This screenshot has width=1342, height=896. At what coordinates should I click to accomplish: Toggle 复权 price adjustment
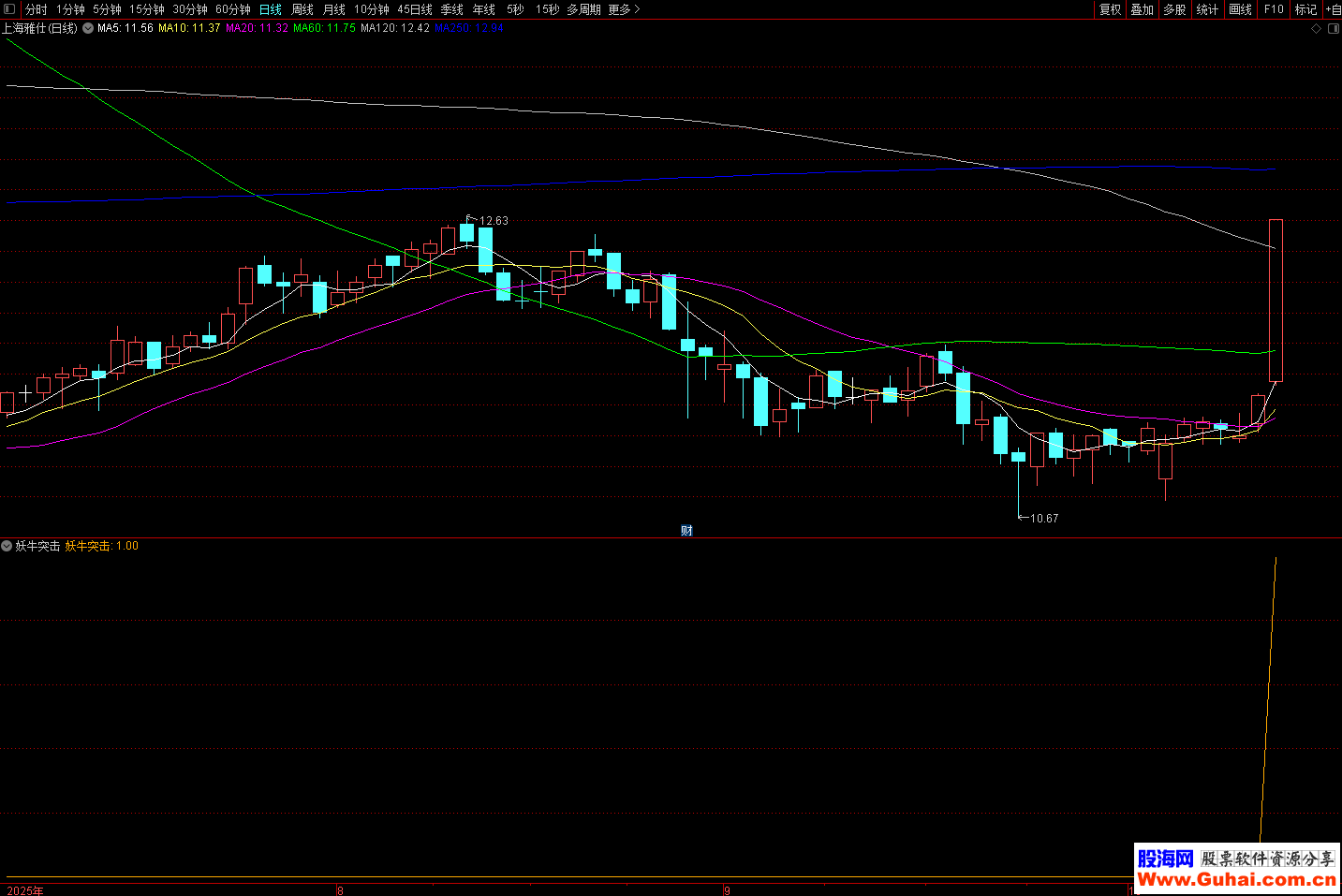[1110, 9]
